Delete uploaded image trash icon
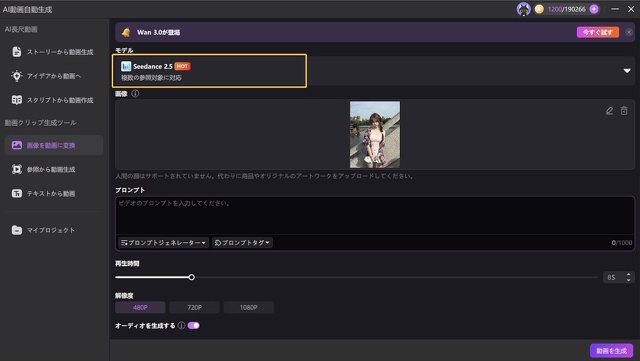Screen dimensions: 640x361 pos(624,111)
